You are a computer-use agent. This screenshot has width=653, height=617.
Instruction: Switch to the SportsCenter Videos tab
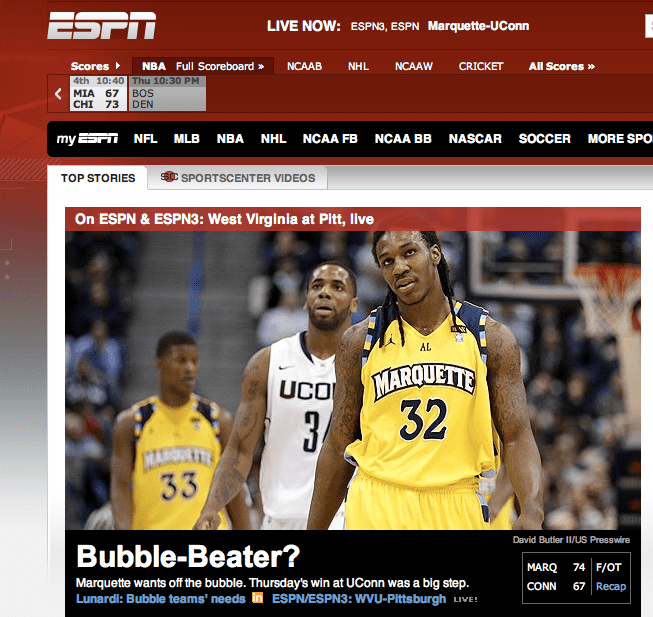tap(238, 178)
